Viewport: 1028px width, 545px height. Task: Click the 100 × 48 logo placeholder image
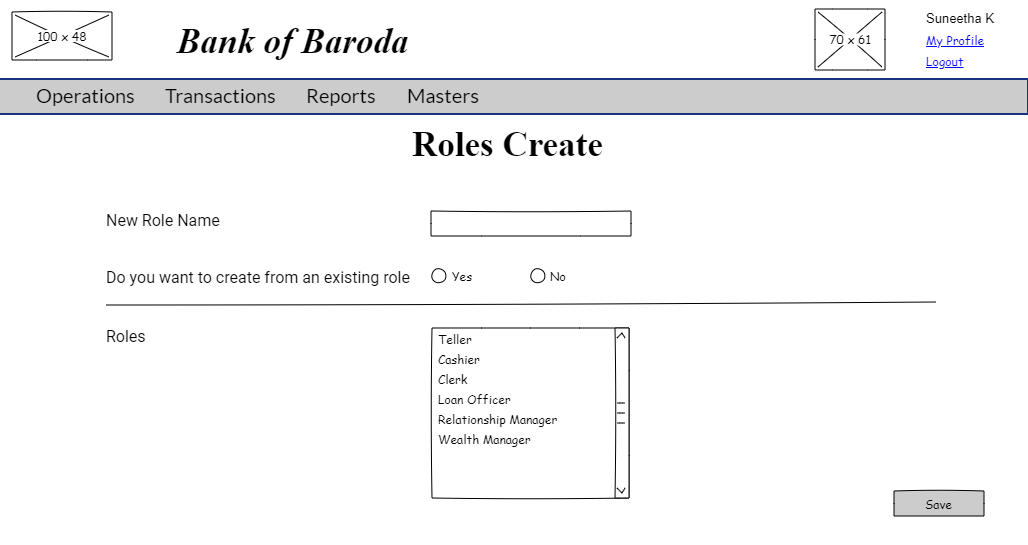pos(62,36)
